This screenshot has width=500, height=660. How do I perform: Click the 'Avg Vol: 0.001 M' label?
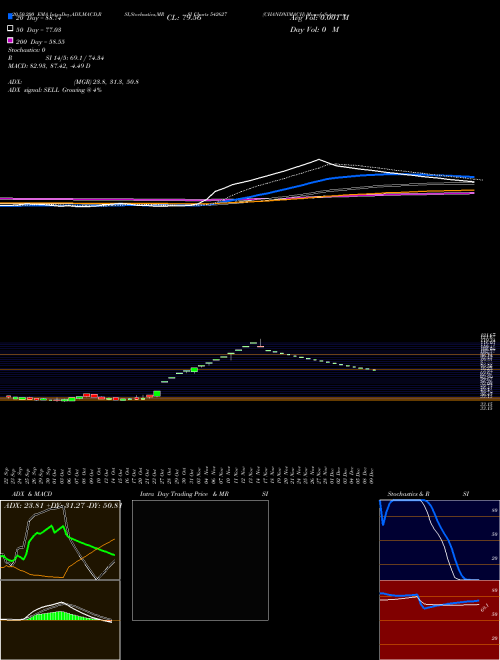[x=319, y=18]
